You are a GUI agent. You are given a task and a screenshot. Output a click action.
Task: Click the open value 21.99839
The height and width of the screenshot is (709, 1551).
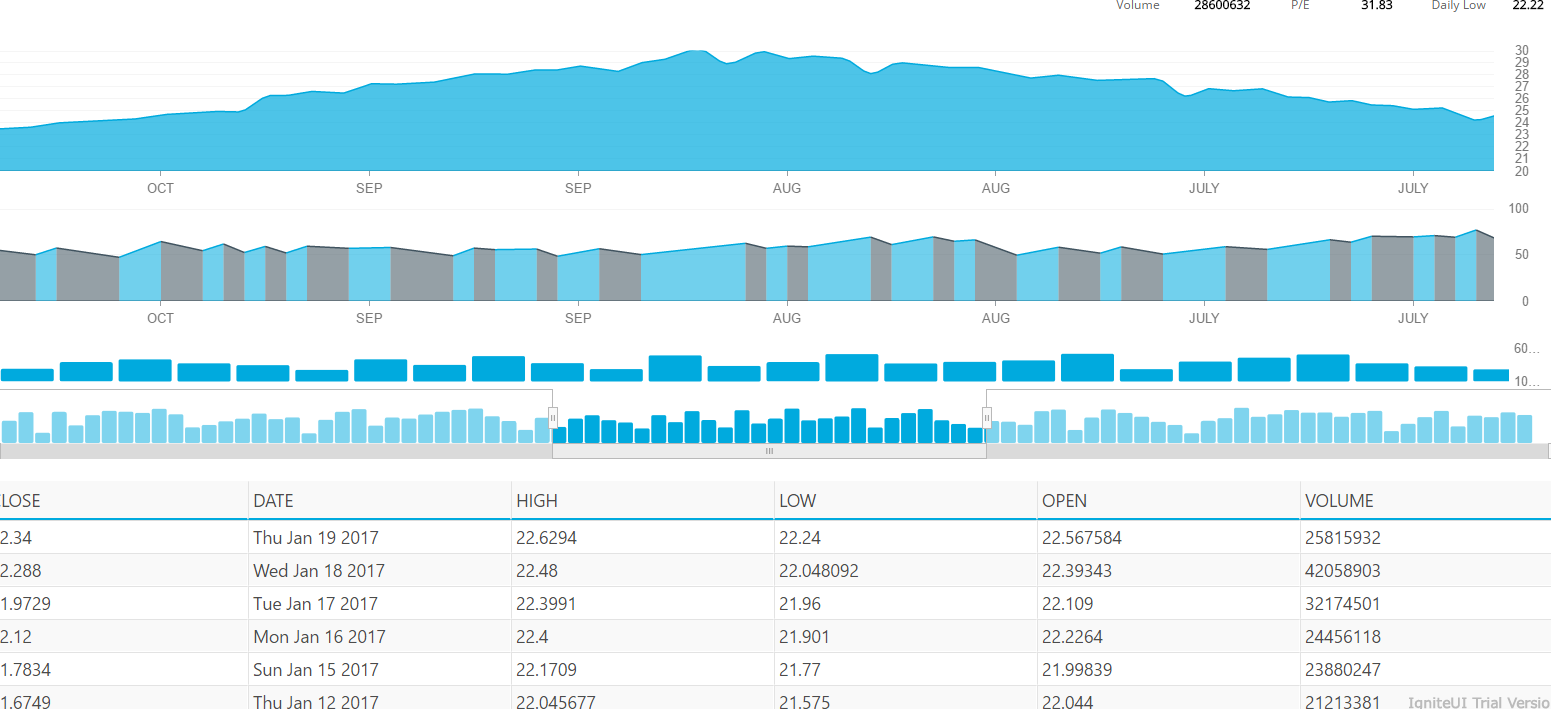tap(1077, 670)
